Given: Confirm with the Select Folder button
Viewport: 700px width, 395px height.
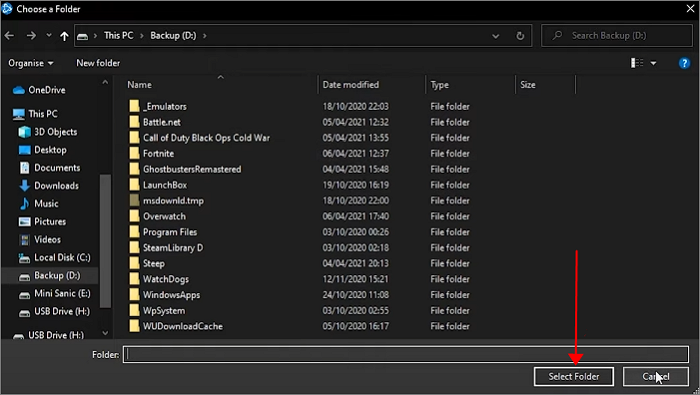Looking at the screenshot, I should point(574,377).
